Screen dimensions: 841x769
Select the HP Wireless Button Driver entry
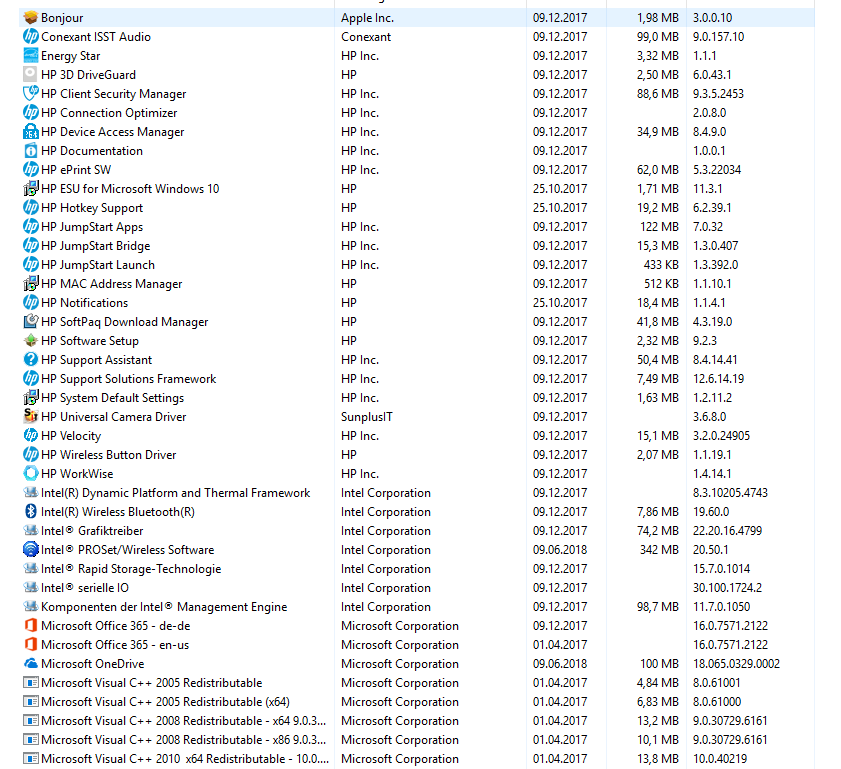pos(417,455)
